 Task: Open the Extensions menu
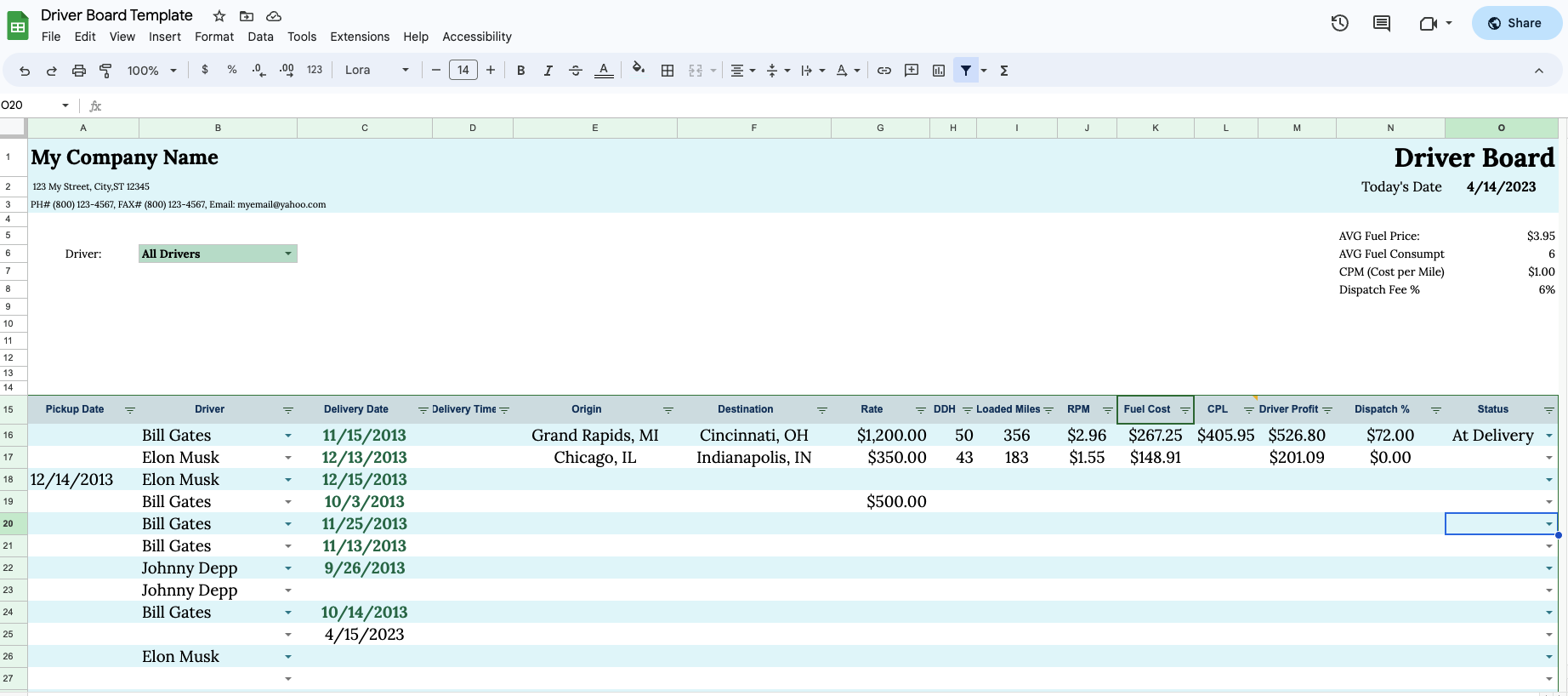click(360, 37)
